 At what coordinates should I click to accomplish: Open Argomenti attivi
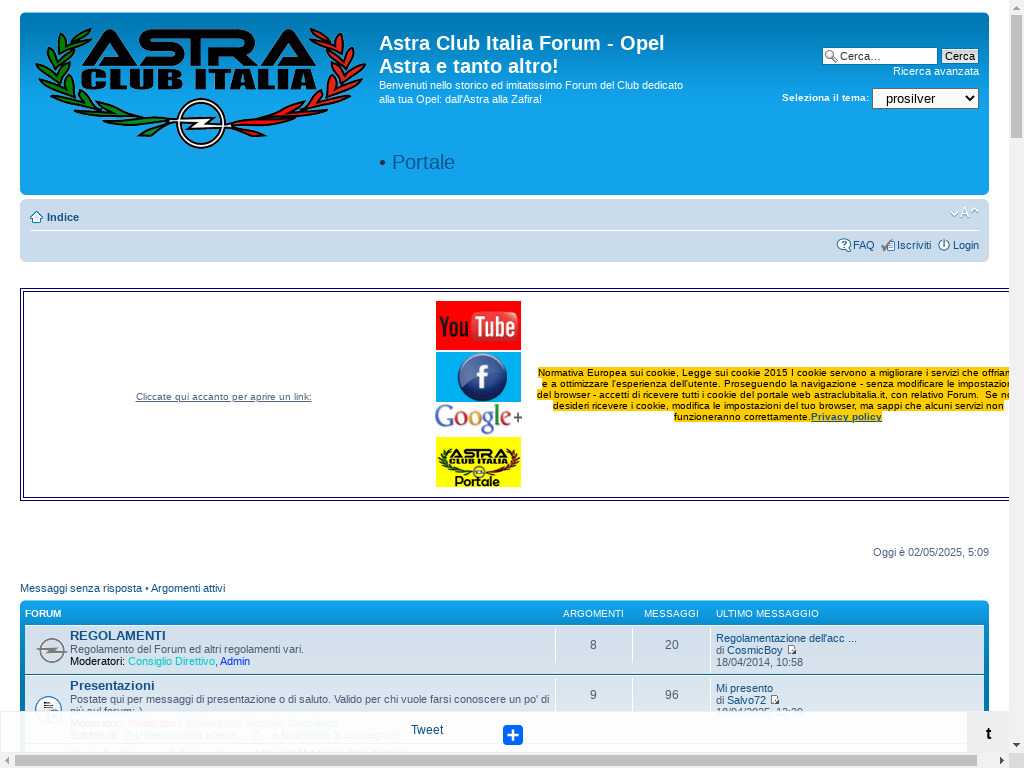pyautogui.click(x=188, y=588)
